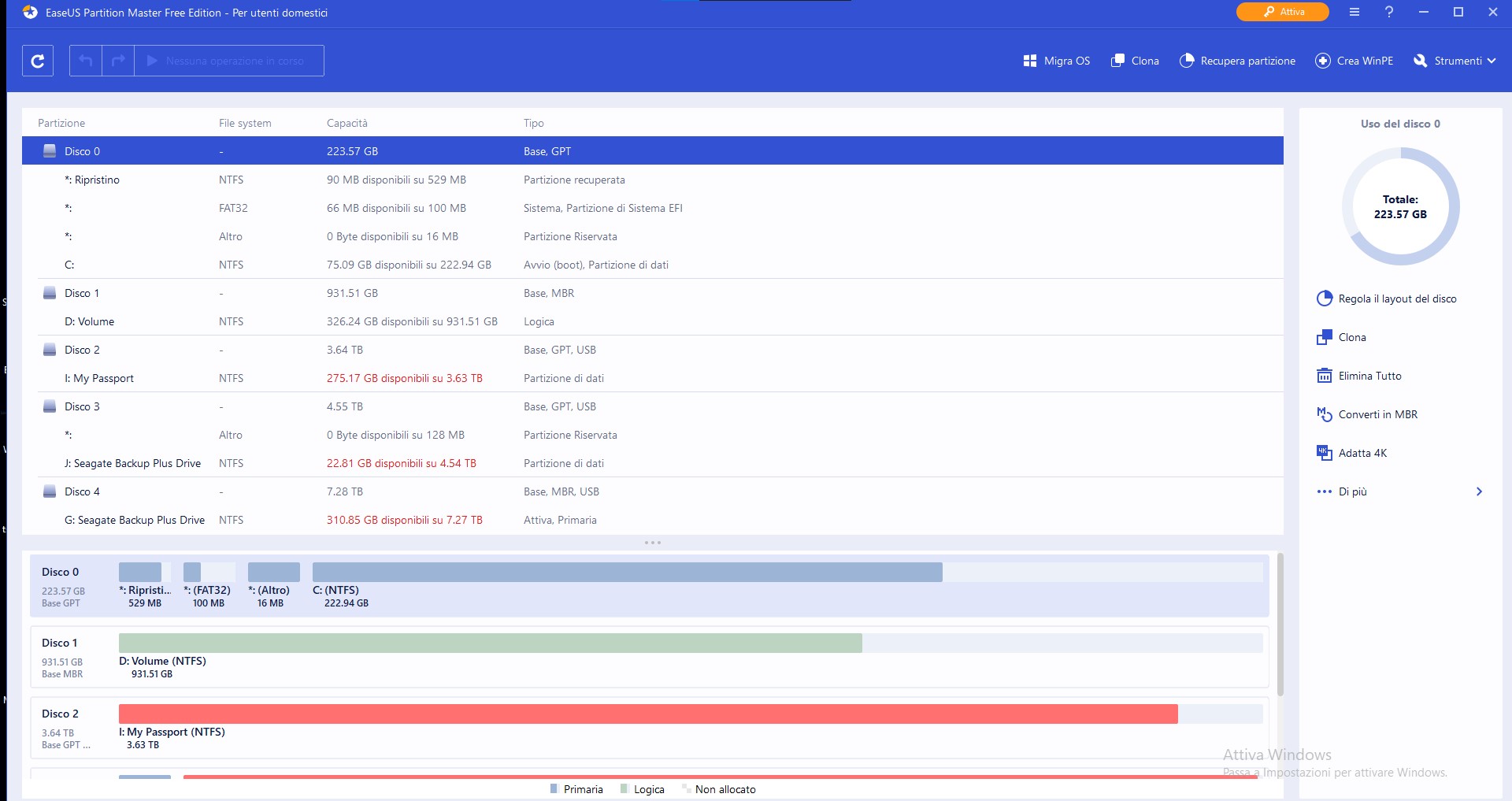
Task: Select D: Volume partition row
Action: click(653, 321)
